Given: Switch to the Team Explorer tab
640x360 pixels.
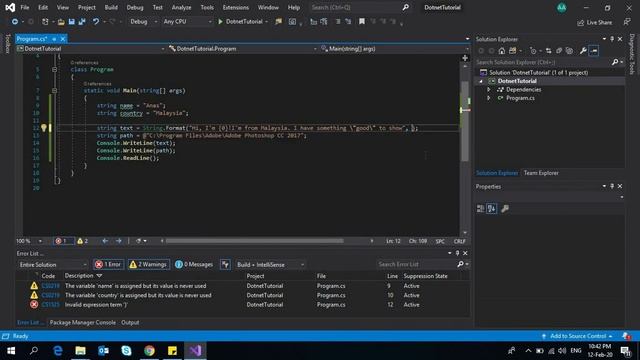Looking at the screenshot, I should (x=541, y=173).
